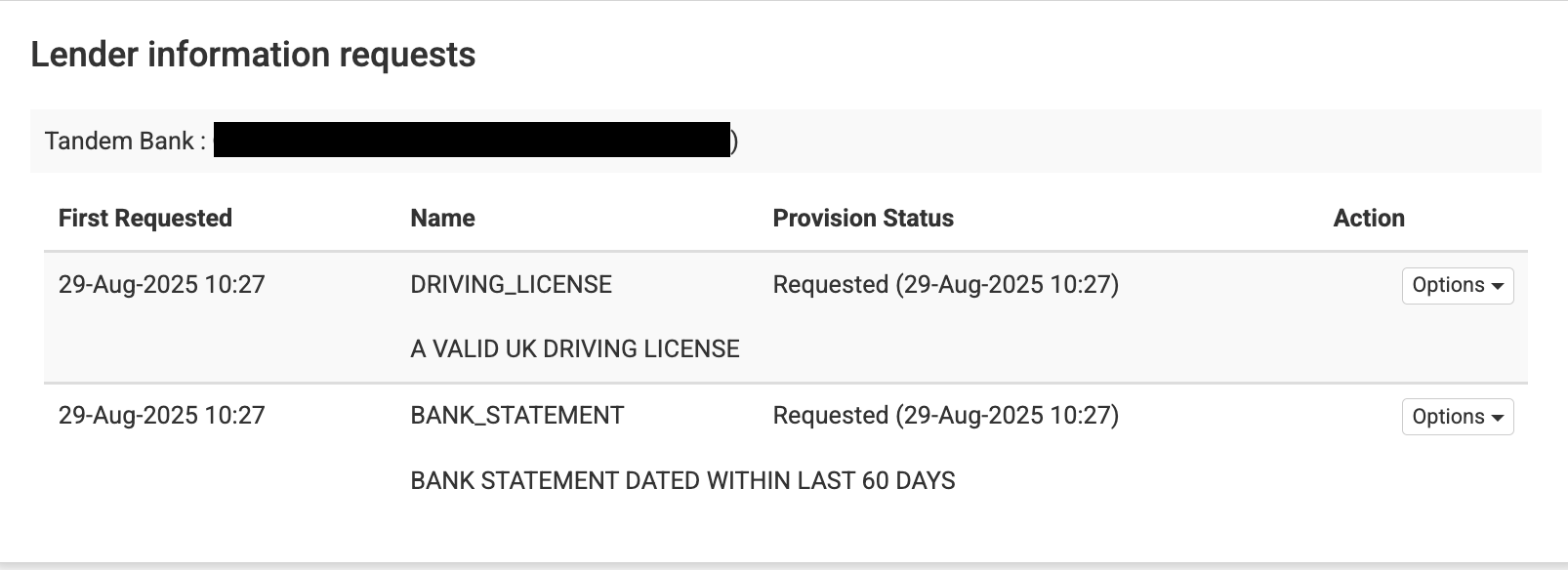Select the Requested status of BANK_STATEMENT
This screenshot has width=1568, height=570.
945,416
